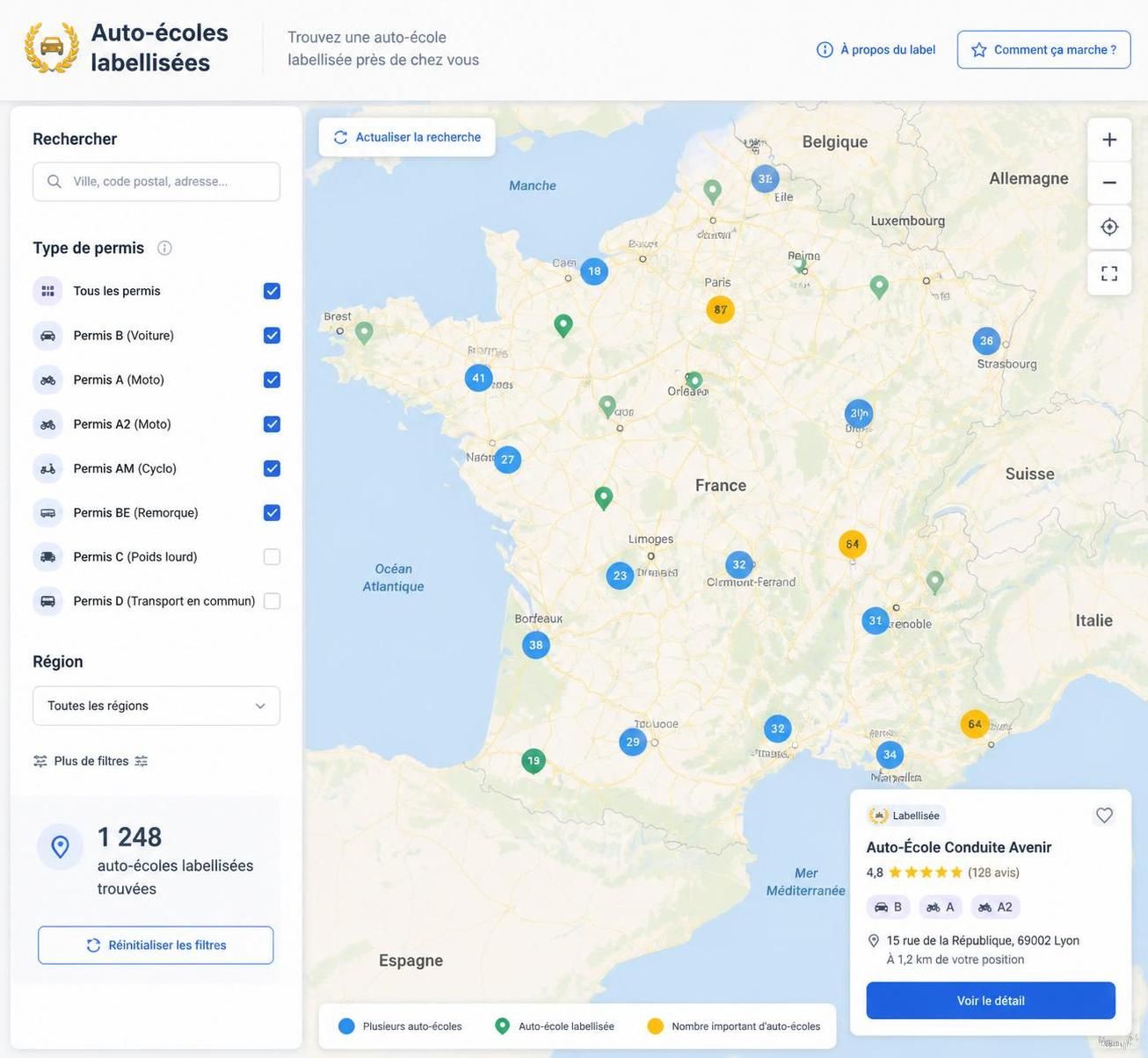Screen dimensions: 1148x1058
Task: Click Voir le détail button
Action: (991, 1001)
